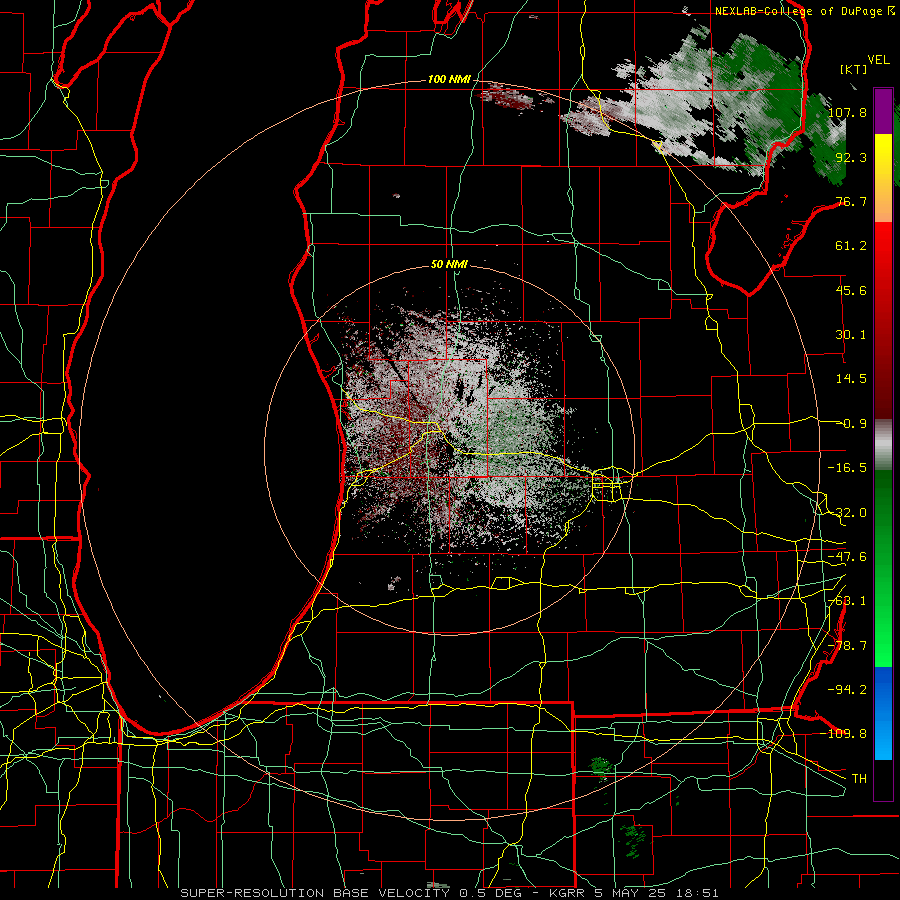Click the -78.7 velocity value
Screen dimensions: 900x900
(847, 645)
